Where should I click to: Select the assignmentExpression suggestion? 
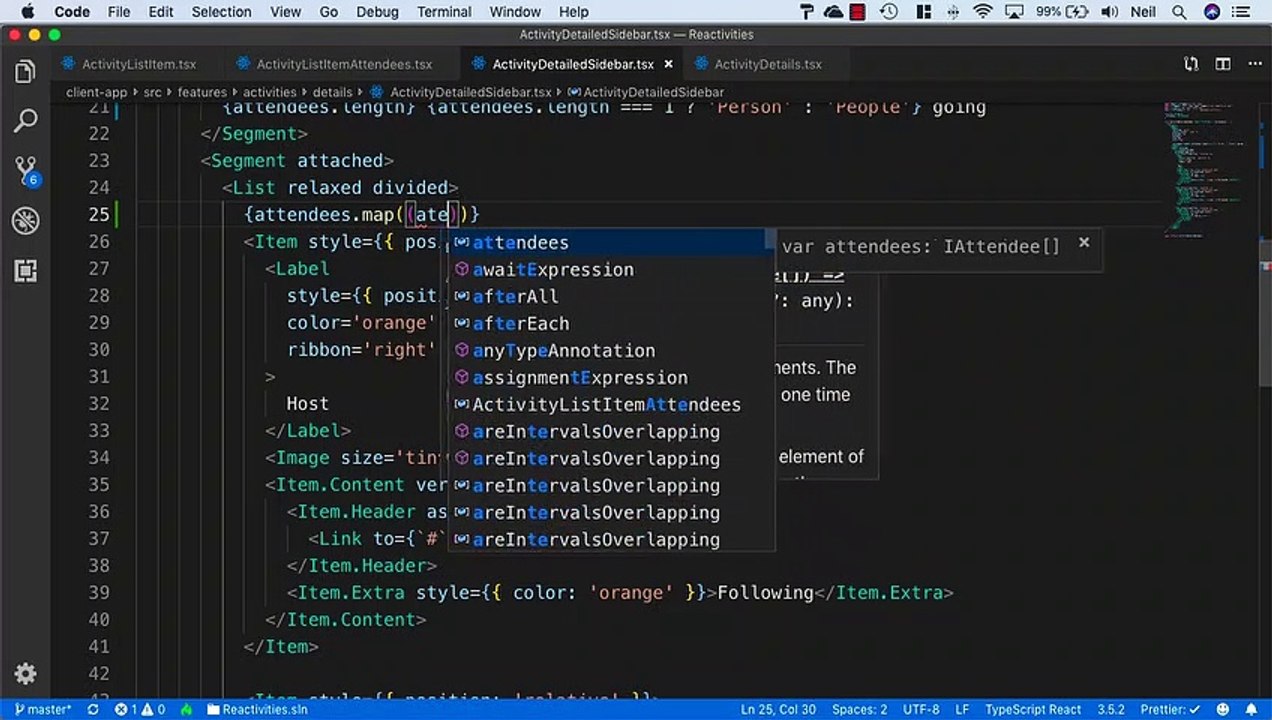coord(610,378)
